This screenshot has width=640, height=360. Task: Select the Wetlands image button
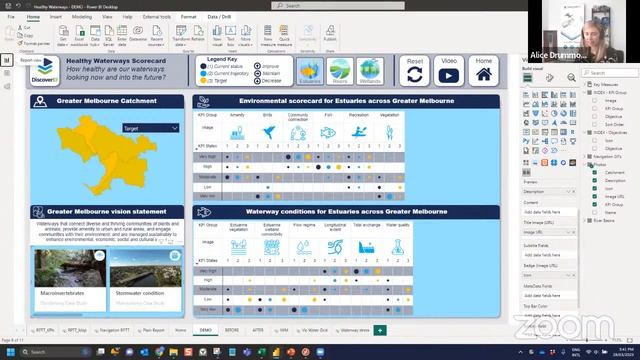[370, 71]
